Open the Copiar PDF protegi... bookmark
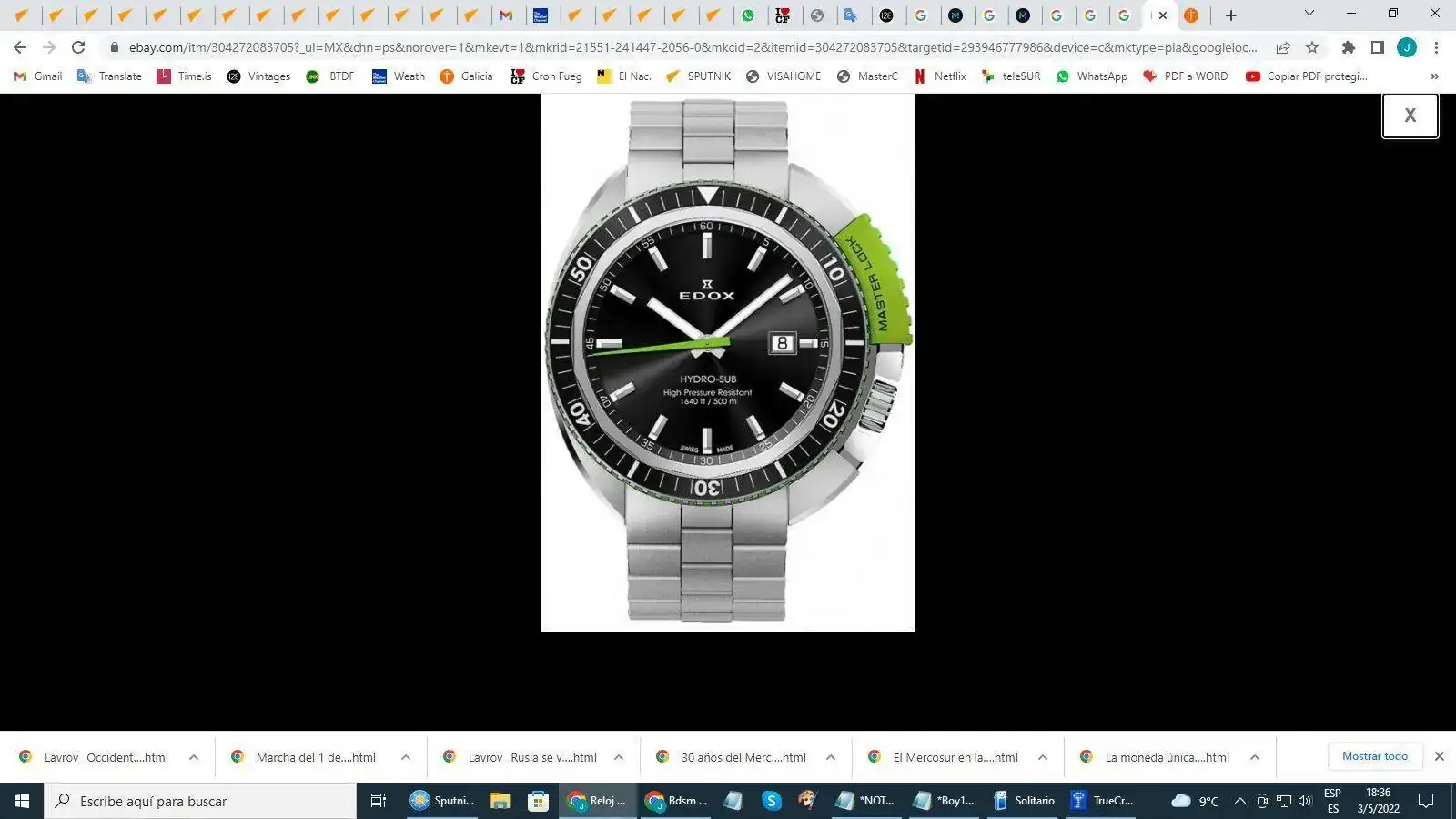 click(1307, 76)
